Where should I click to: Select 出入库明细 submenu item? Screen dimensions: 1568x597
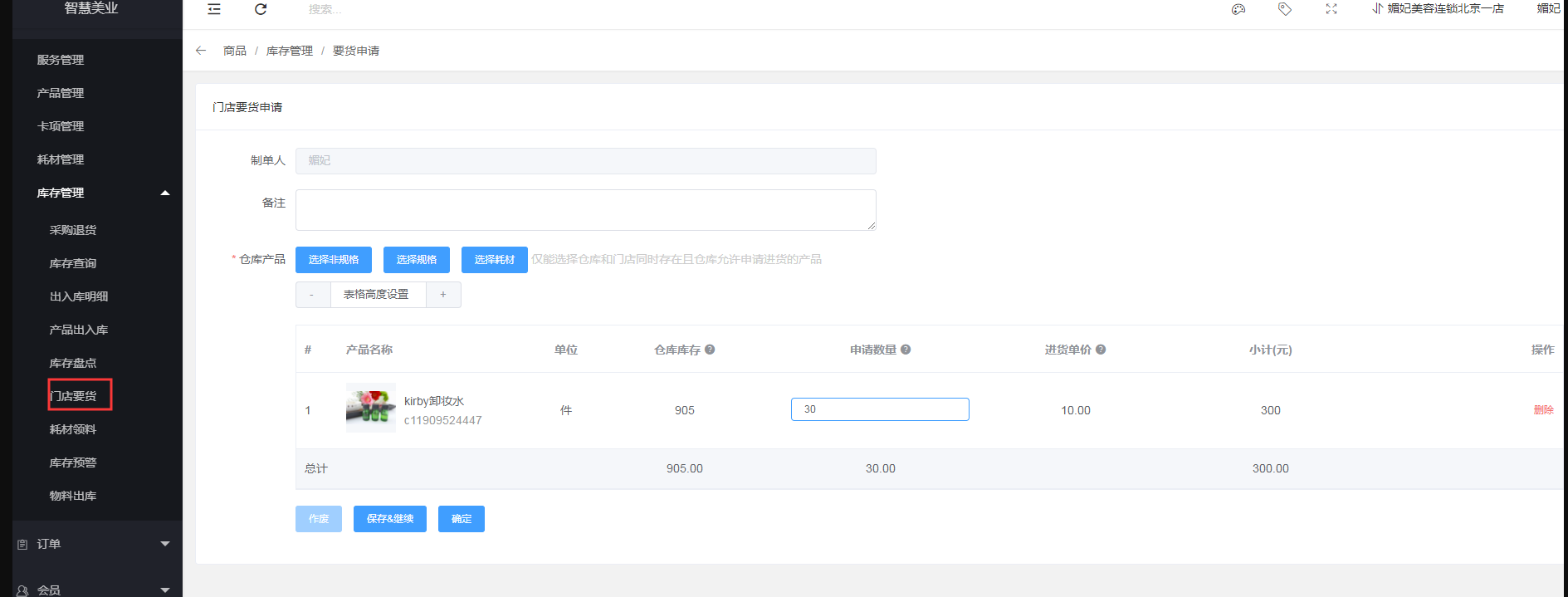pos(79,296)
